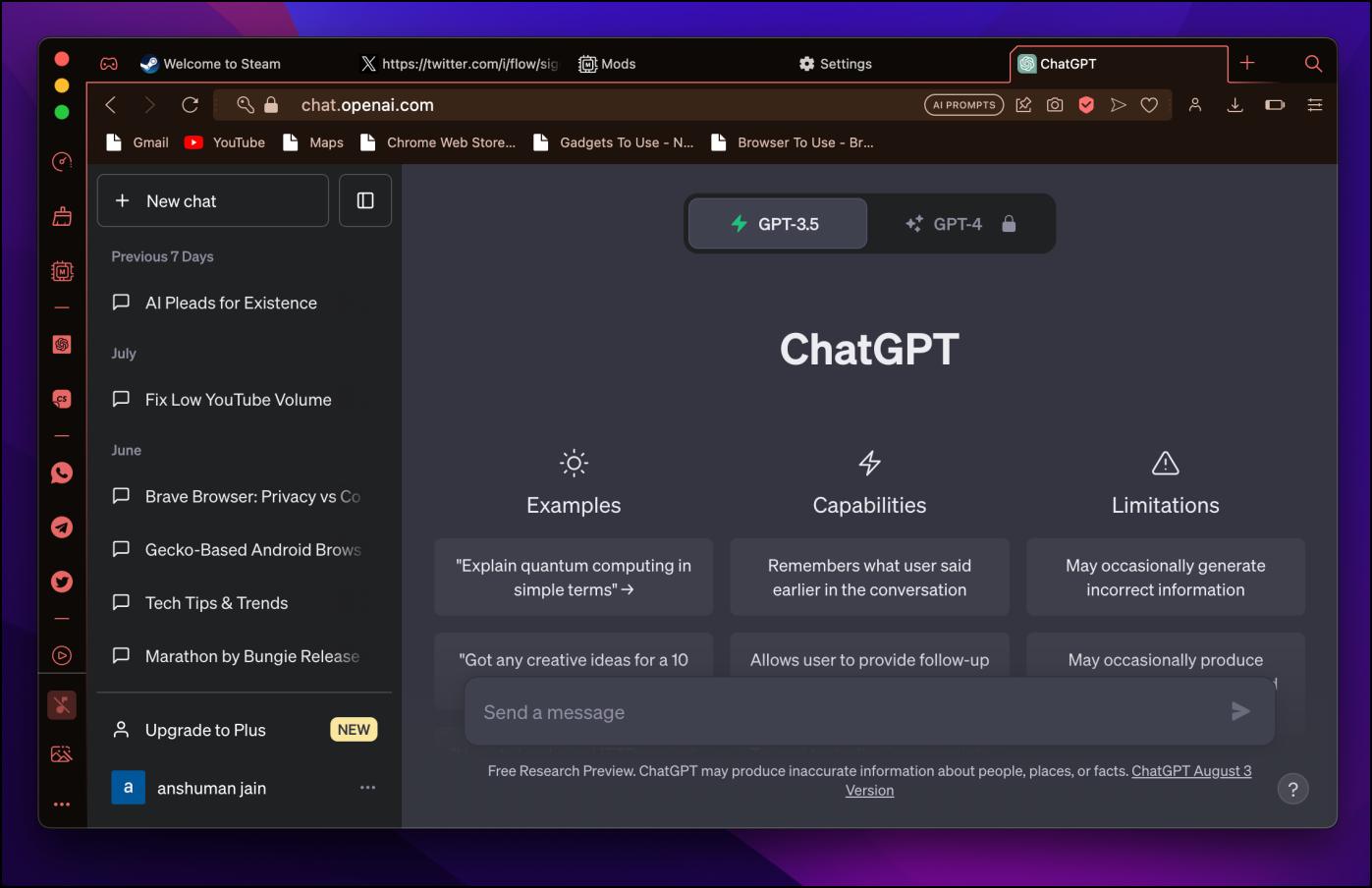Open Twitter in the sidebar

[62, 582]
